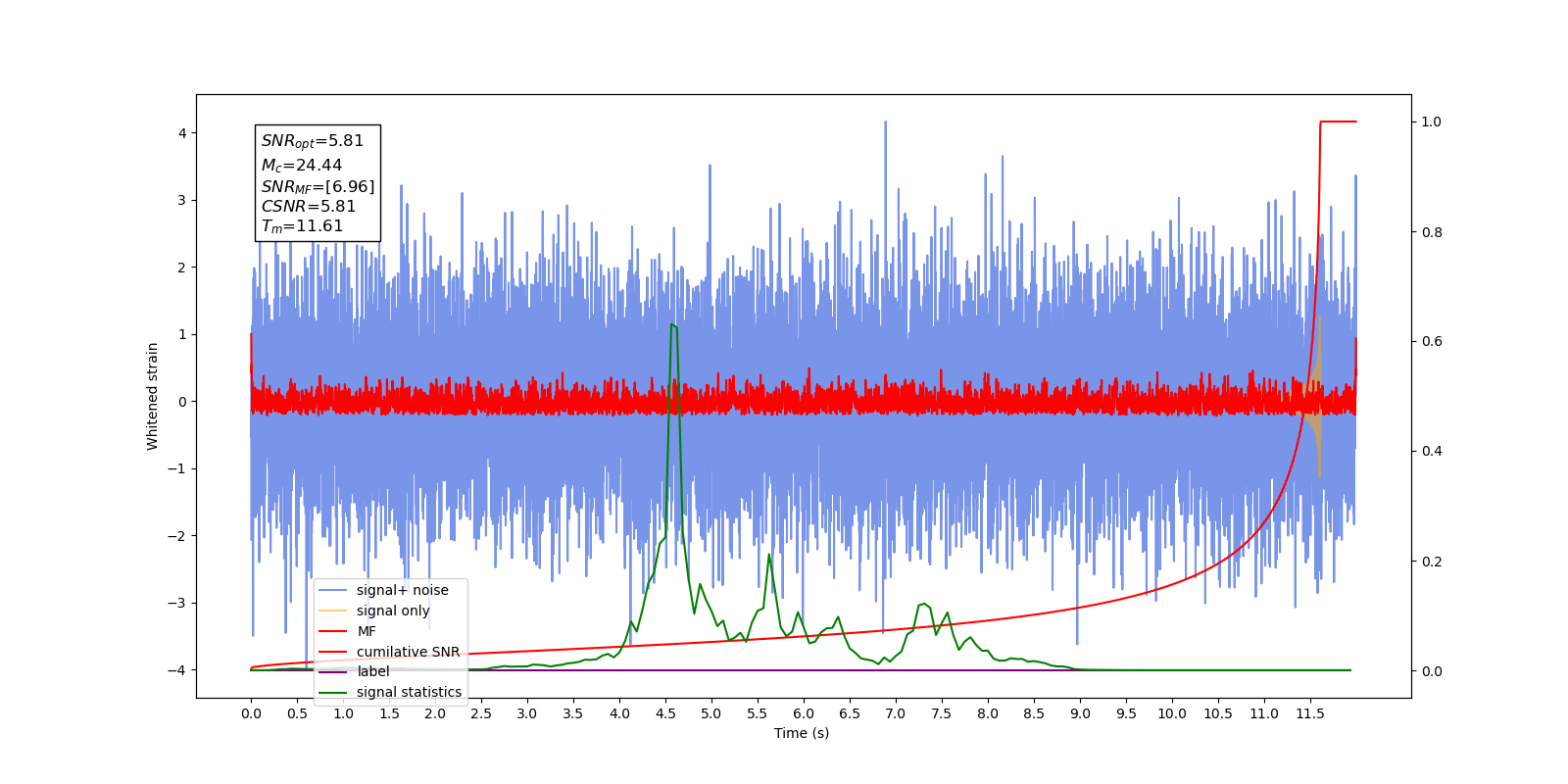Click the 0.0 tick on time axis

[x=251, y=713]
